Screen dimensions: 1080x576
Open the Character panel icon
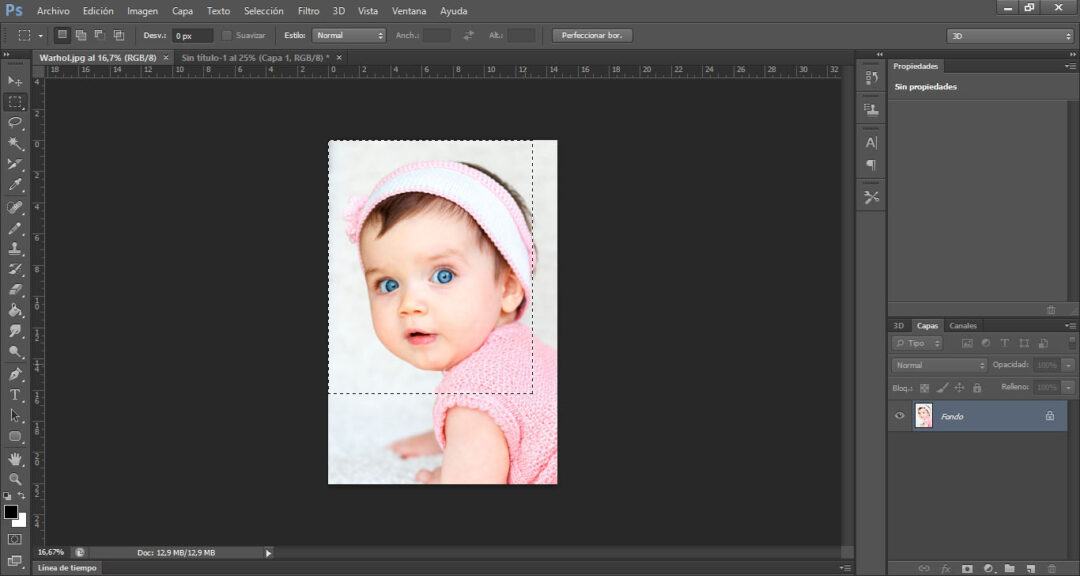(x=871, y=143)
